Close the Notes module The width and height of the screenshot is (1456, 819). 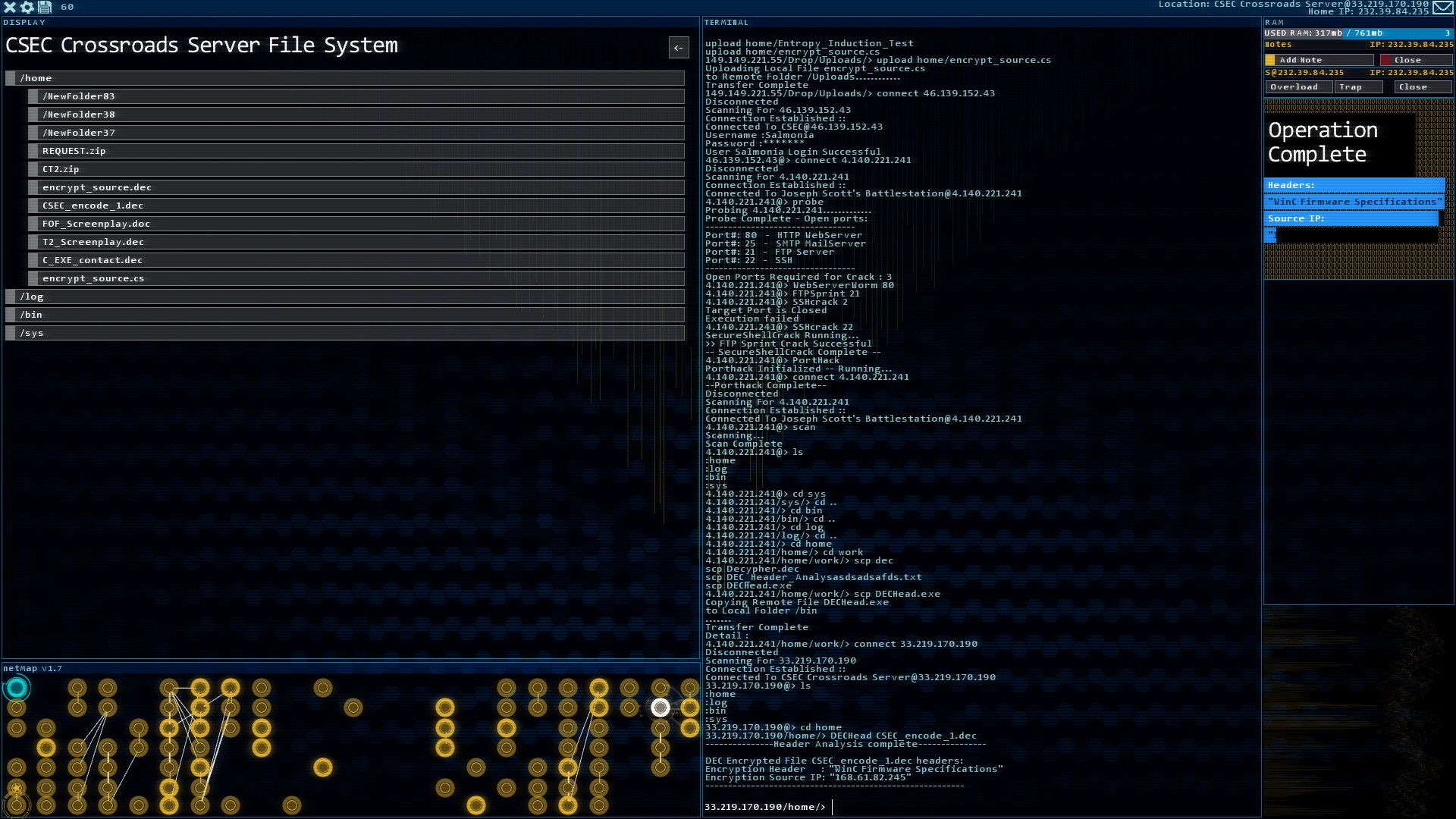pos(1415,60)
